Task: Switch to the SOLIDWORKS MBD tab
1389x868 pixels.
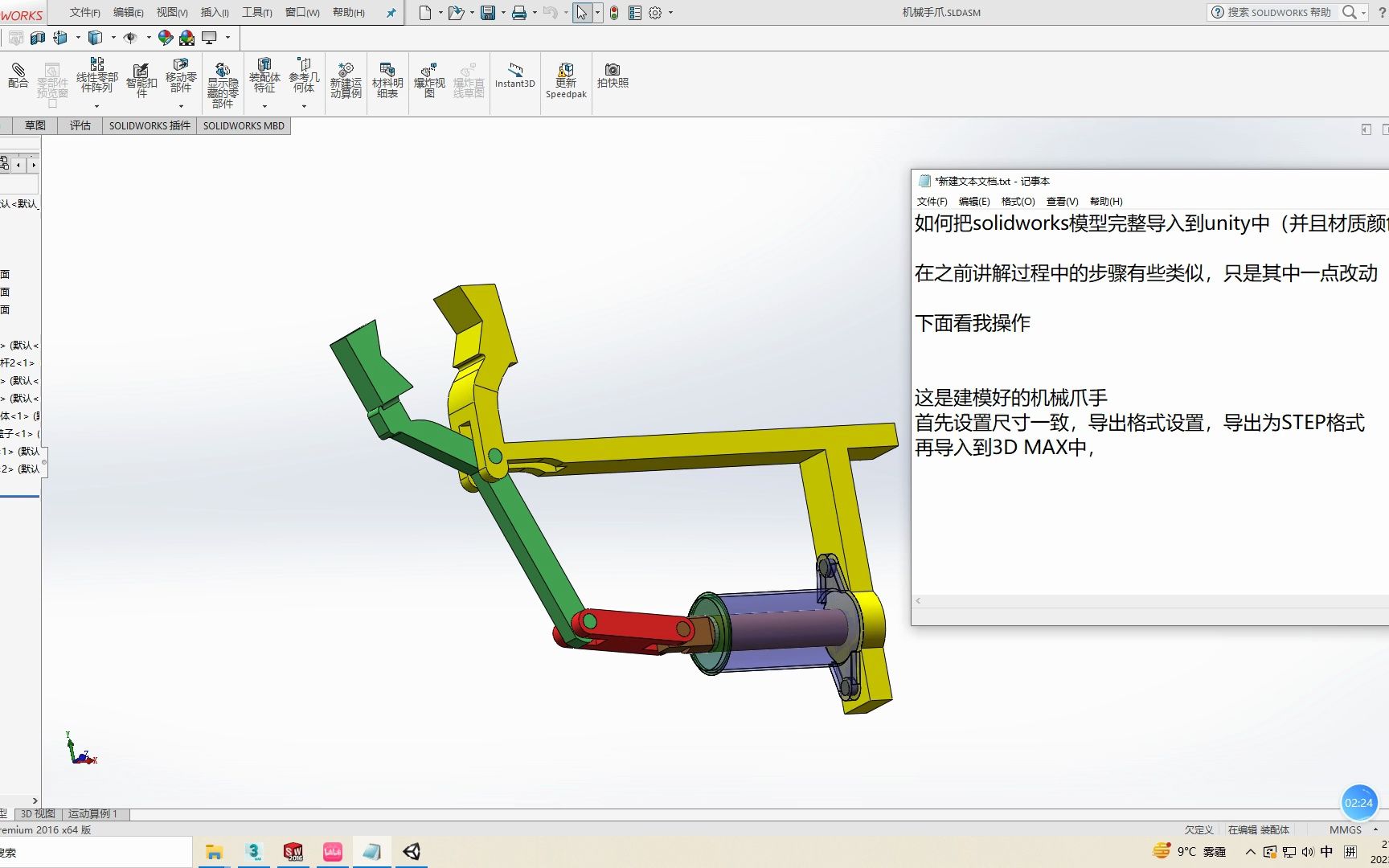Action: pyautogui.click(x=243, y=125)
